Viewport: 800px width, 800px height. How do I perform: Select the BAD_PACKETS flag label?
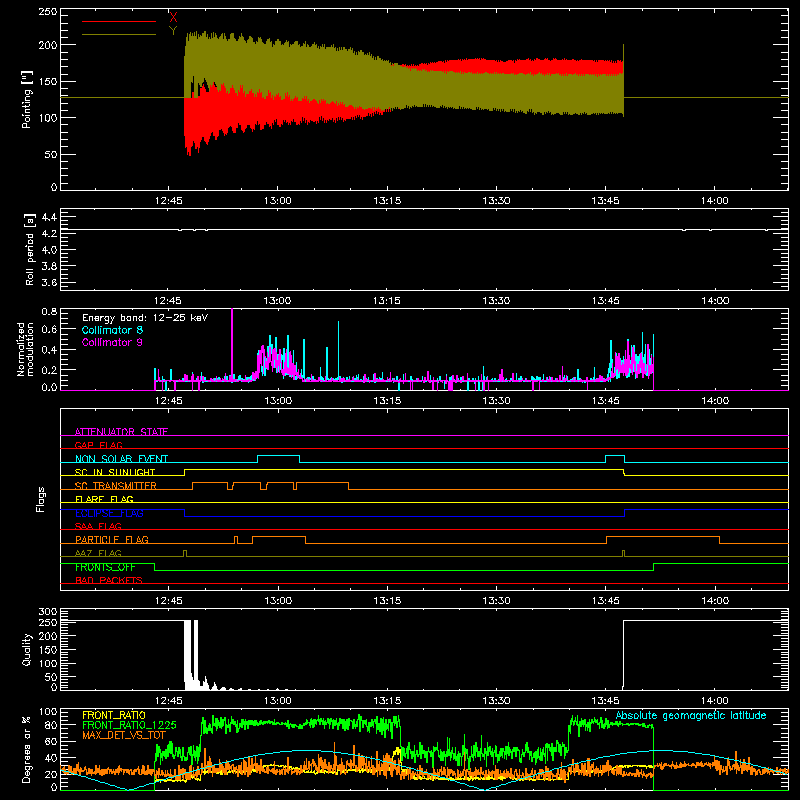click(x=109, y=580)
